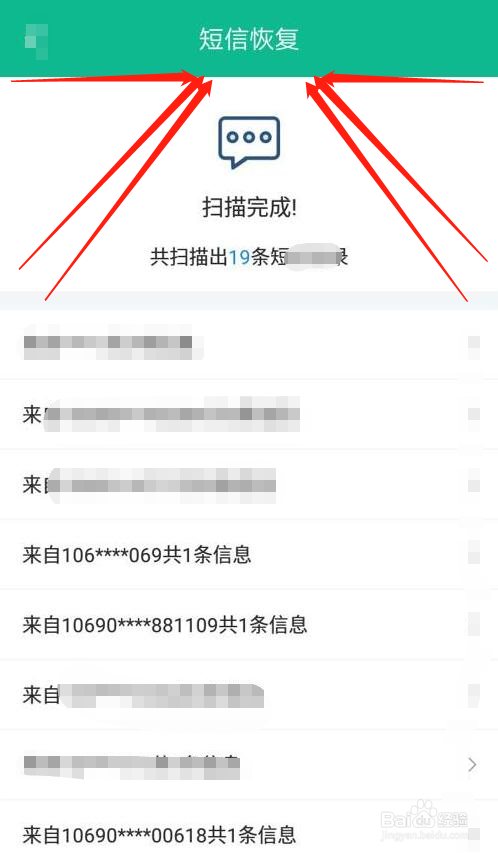Tap the 共扫描出19条 summary line
The image size is (498, 853).
point(249,257)
